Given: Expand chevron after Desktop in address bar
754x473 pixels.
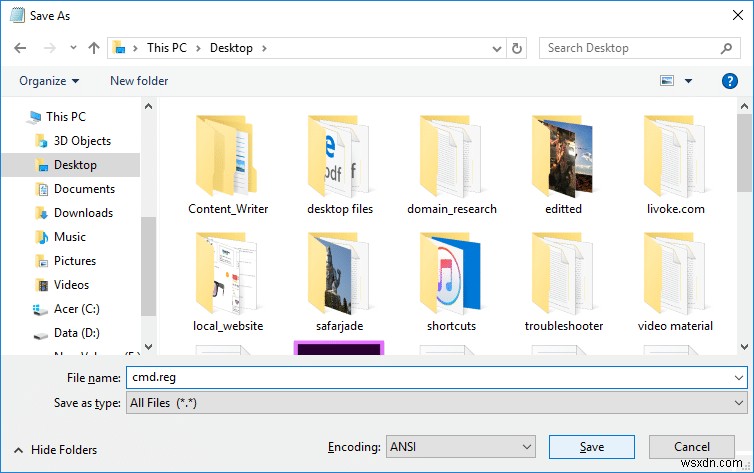Looking at the screenshot, I should pos(264,49).
